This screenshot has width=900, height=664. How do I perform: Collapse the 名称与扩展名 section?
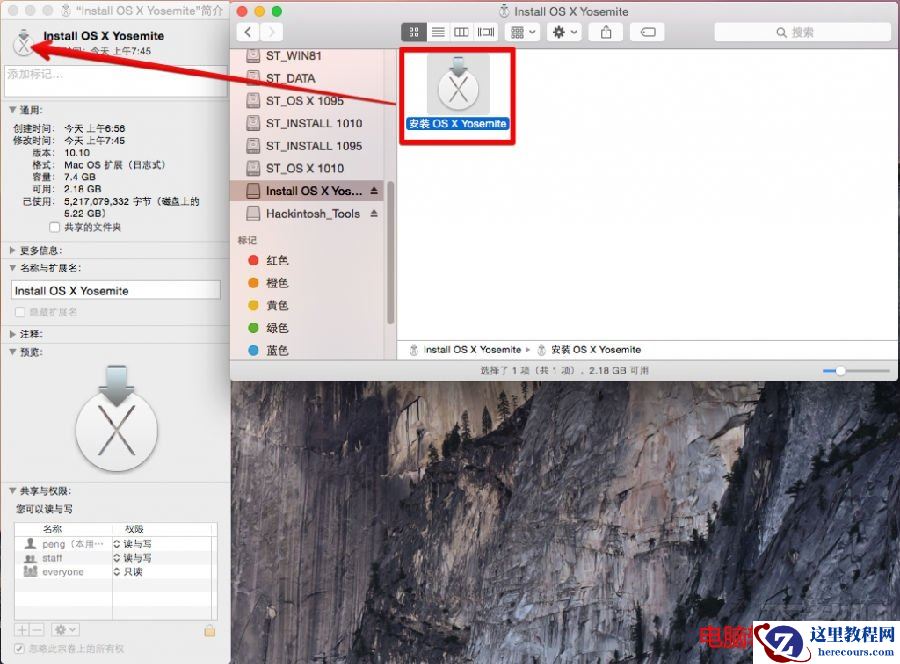click(x=13, y=268)
